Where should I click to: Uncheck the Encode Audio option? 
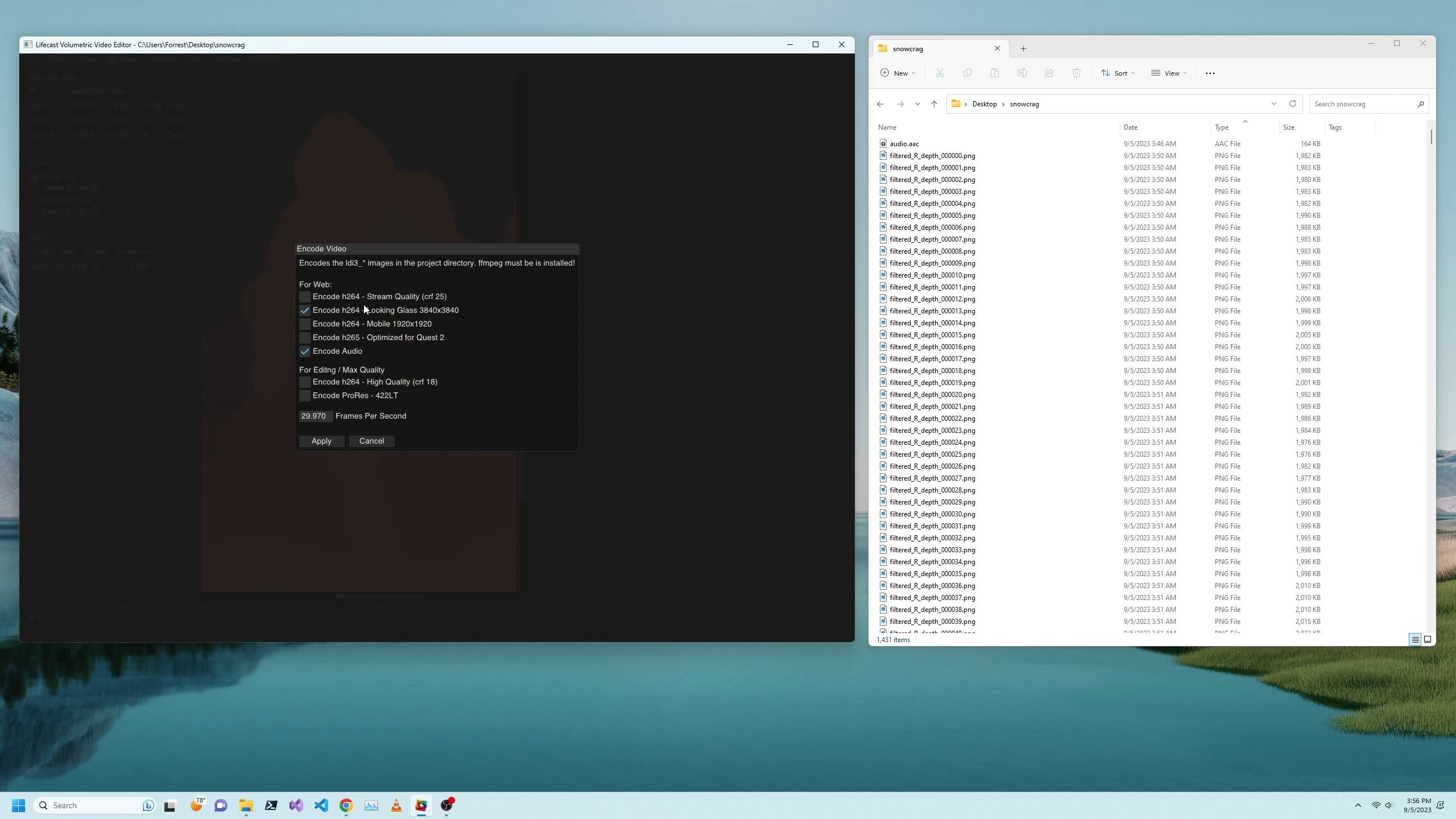coord(305,351)
